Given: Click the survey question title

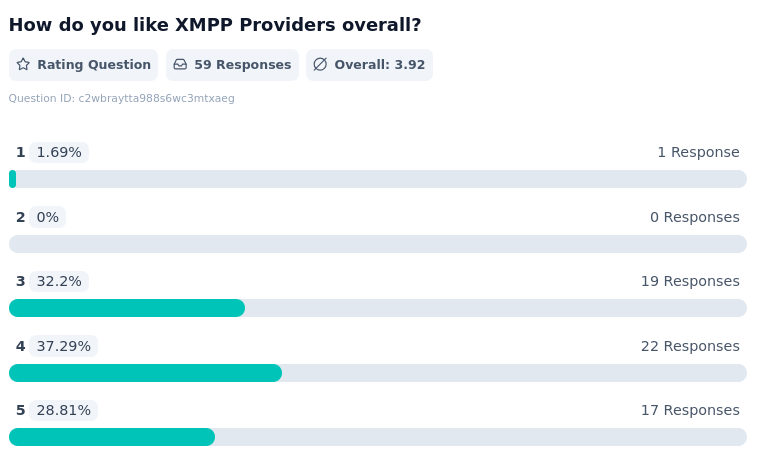Looking at the screenshot, I should [x=215, y=25].
